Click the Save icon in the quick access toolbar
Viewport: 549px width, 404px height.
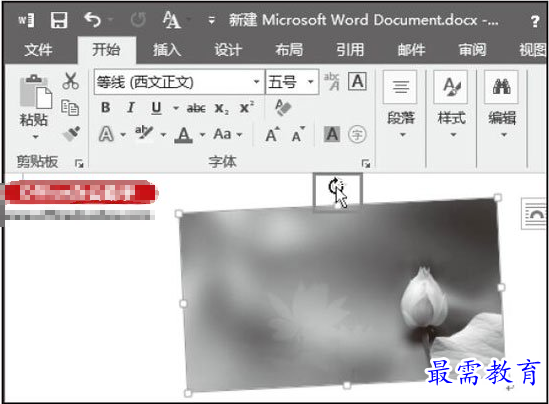(59, 20)
